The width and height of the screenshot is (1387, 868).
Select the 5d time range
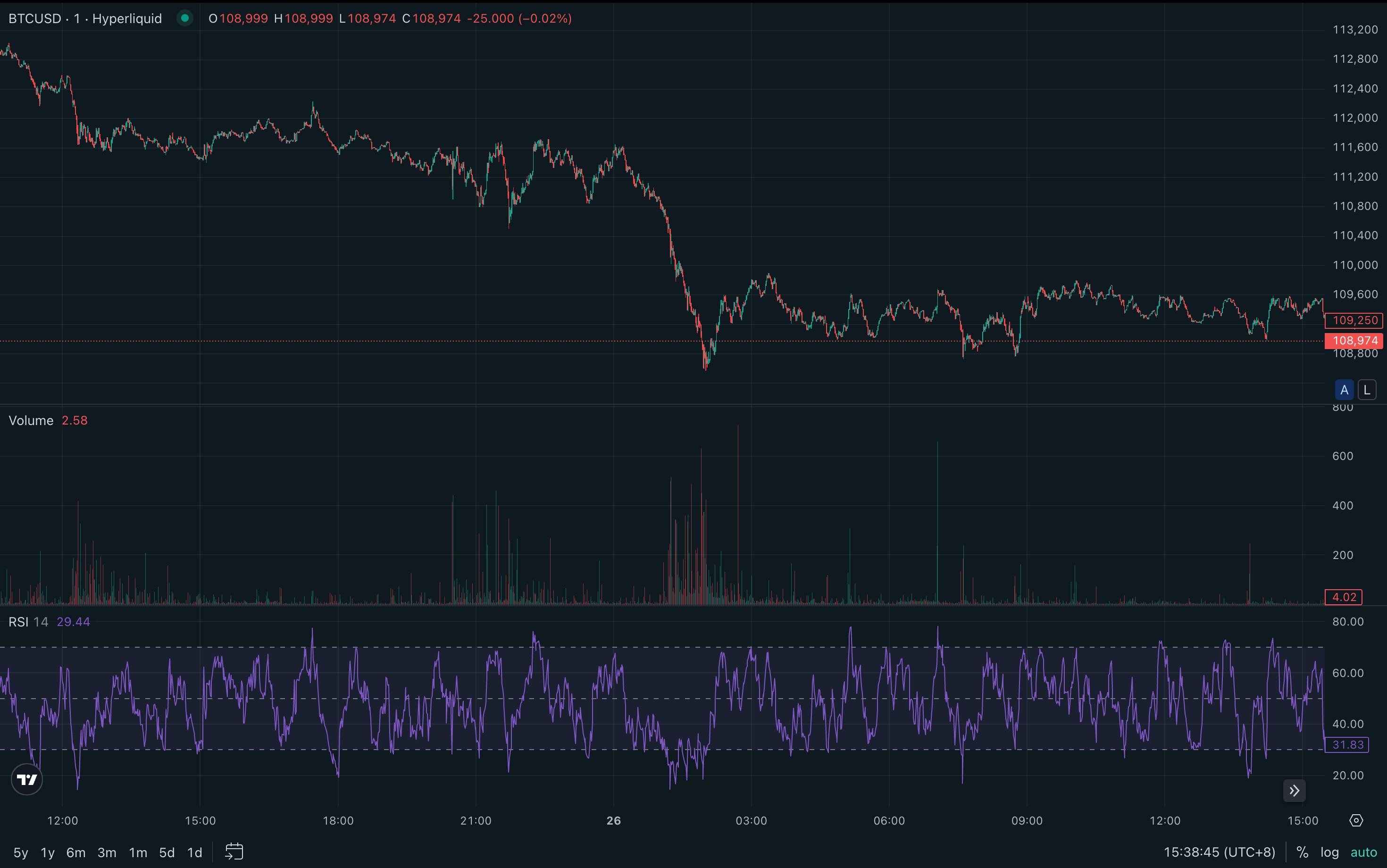tap(167, 852)
